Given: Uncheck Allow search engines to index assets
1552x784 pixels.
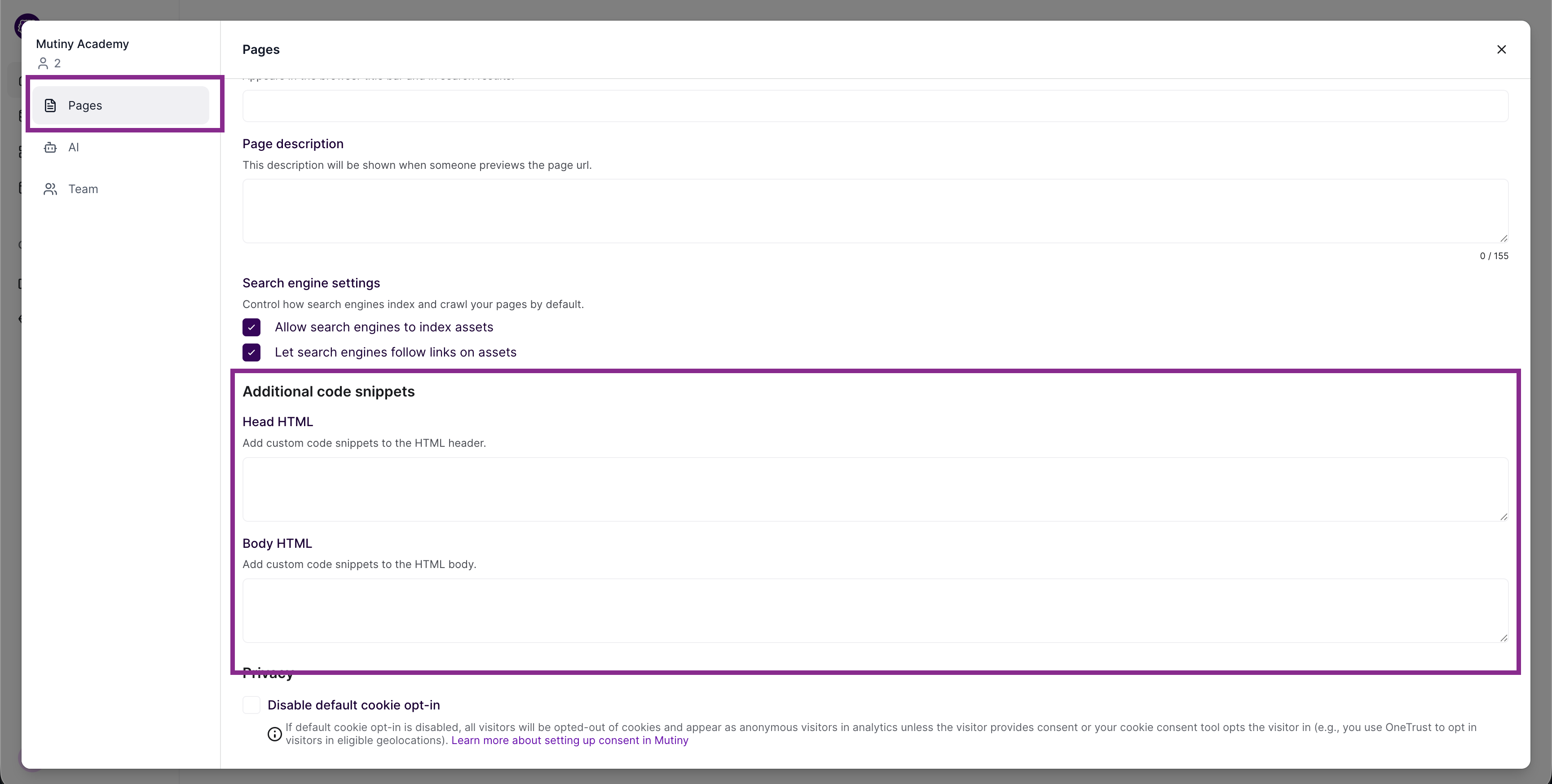Looking at the screenshot, I should point(251,327).
